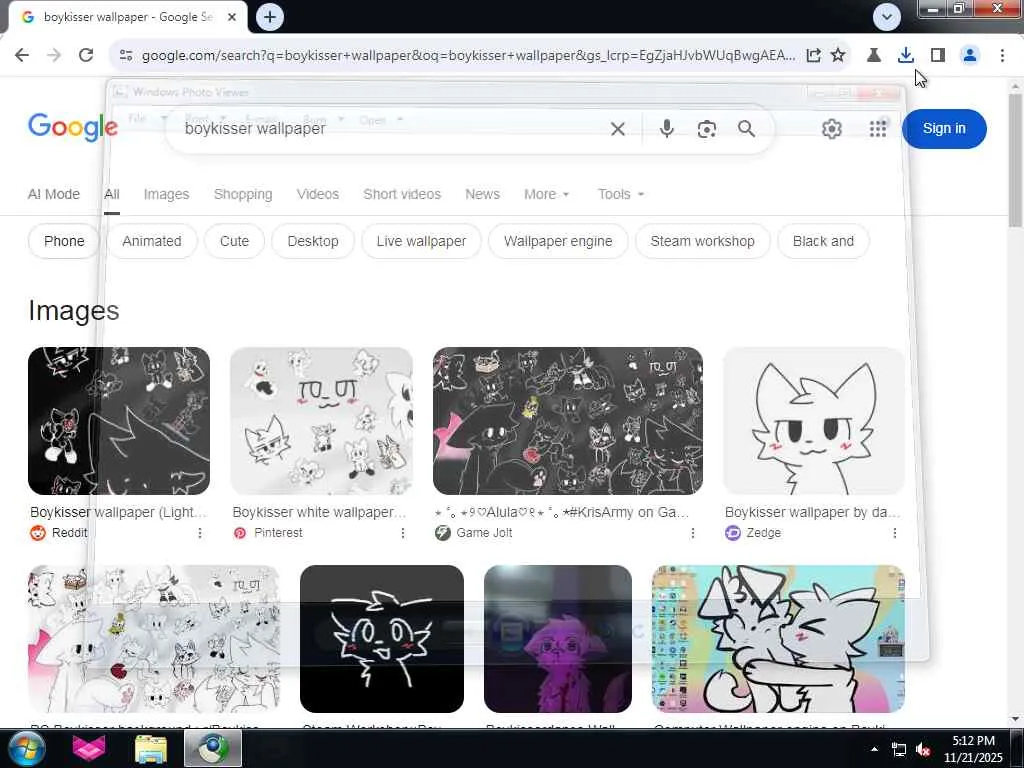Open the Game Jolt image thumbnail
This screenshot has height=768, width=1024.
click(x=568, y=421)
